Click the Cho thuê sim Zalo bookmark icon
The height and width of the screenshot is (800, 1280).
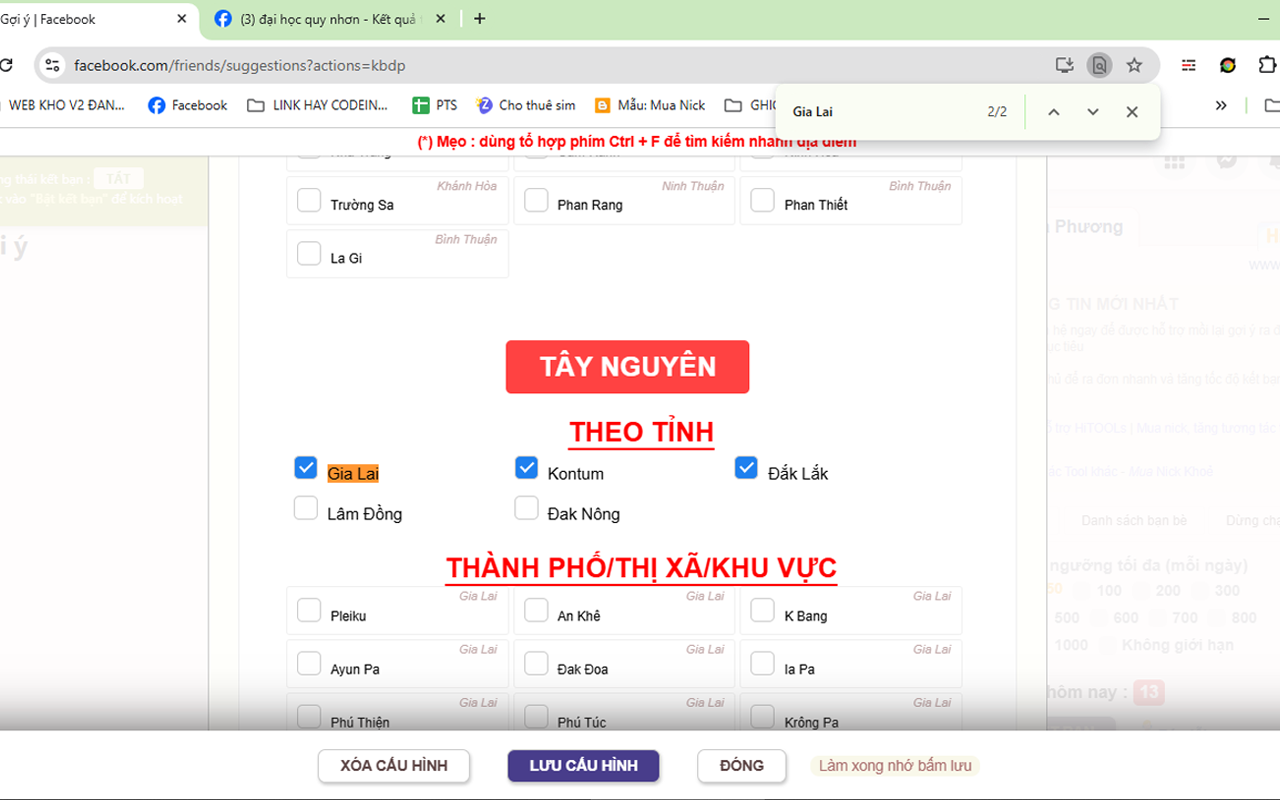click(484, 105)
